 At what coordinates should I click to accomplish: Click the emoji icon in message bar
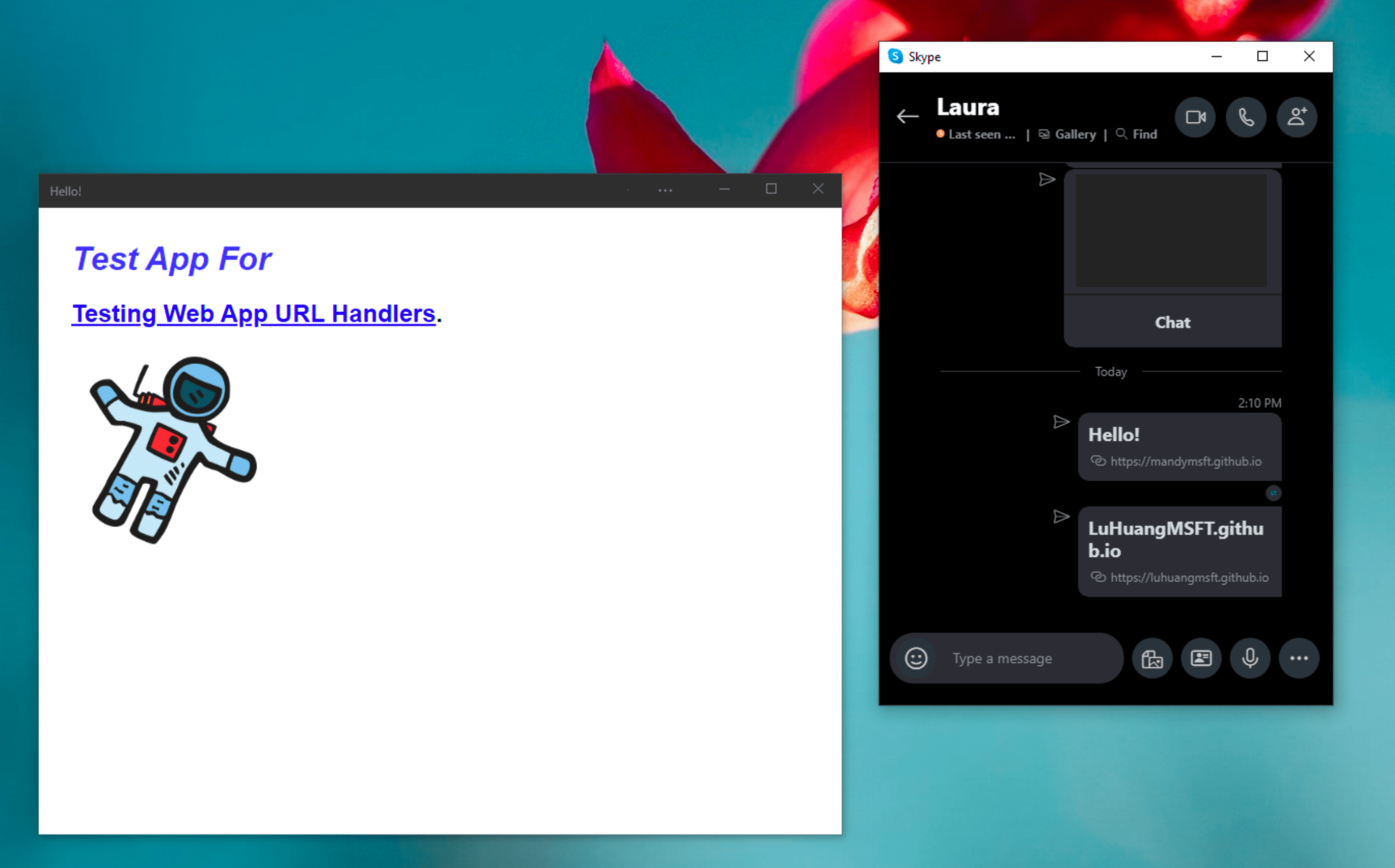[x=915, y=657]
